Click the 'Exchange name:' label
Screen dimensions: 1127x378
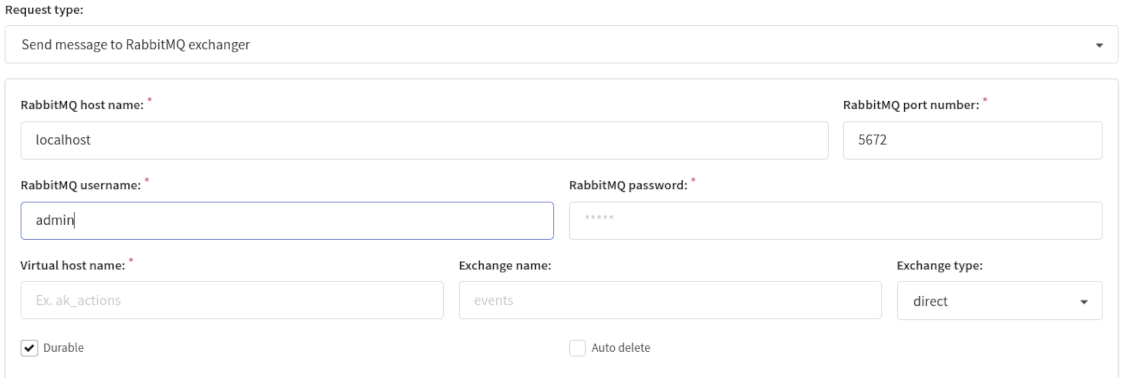505,265
